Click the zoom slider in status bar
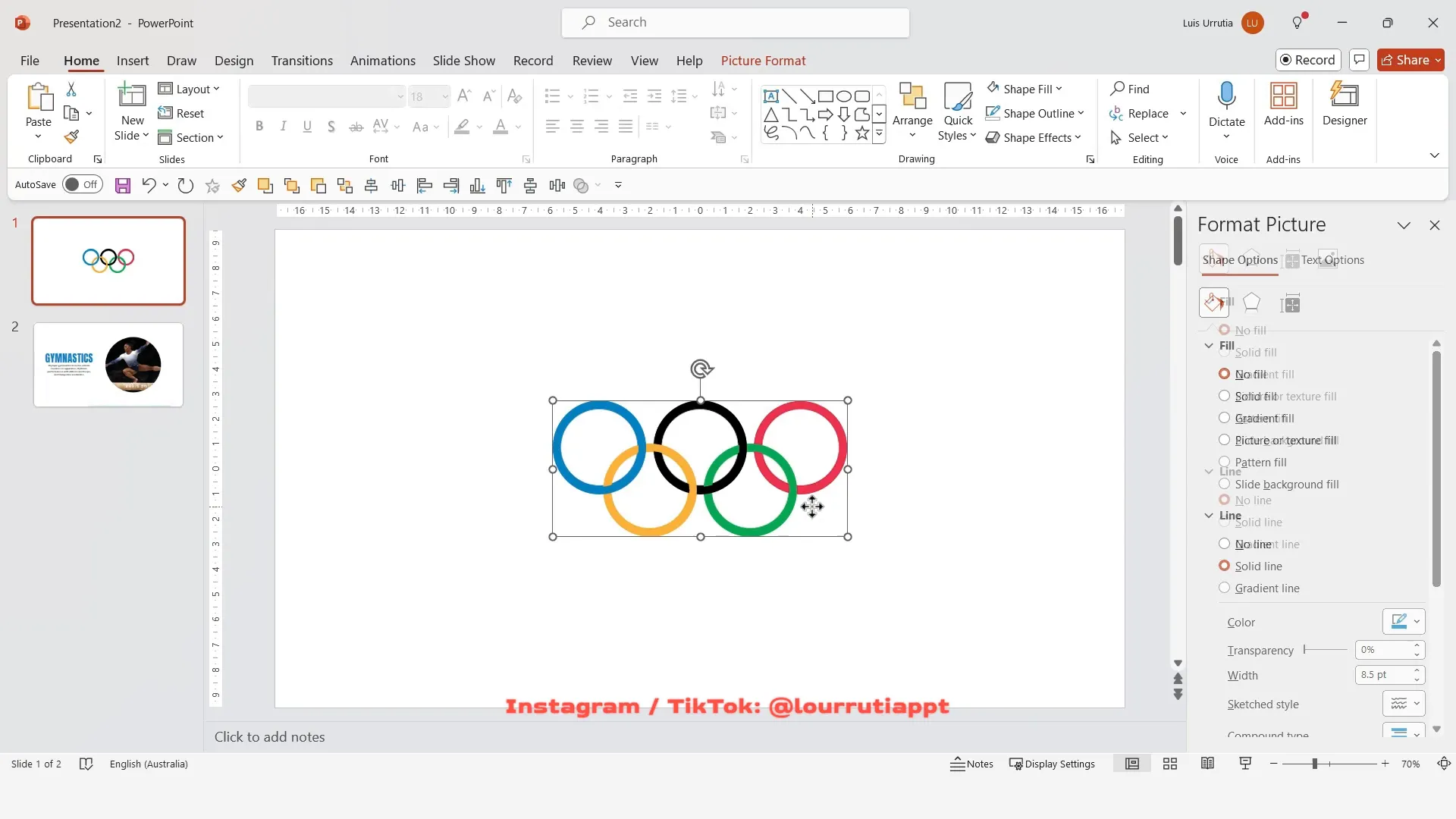This screenshot has height=819, width=1456. 1329,764
